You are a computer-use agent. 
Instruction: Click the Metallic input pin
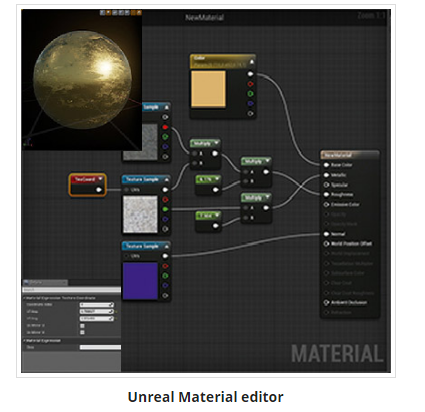pyautogui.click(x=326, y=175)
